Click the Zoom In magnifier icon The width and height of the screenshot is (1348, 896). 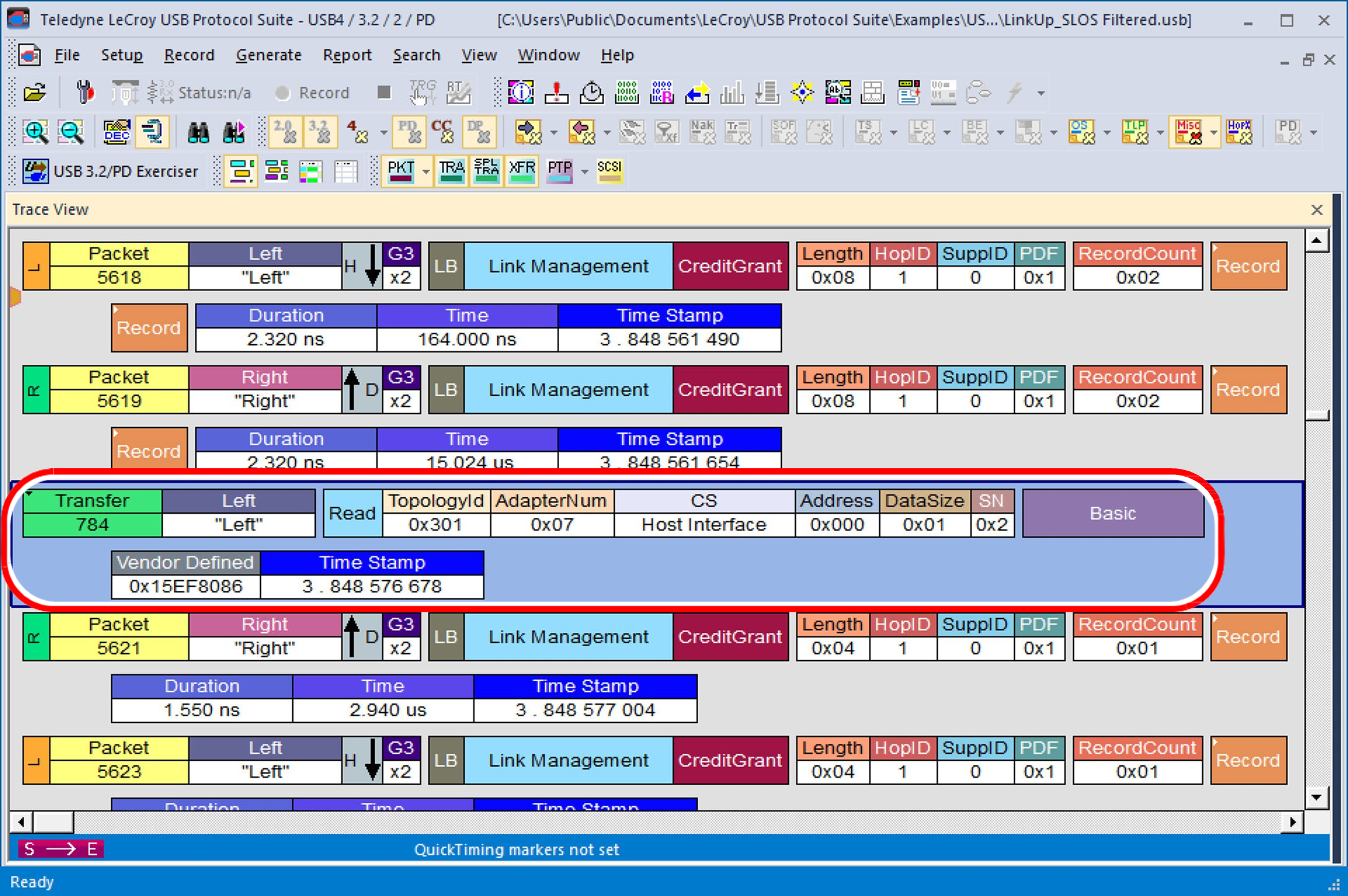36,132
